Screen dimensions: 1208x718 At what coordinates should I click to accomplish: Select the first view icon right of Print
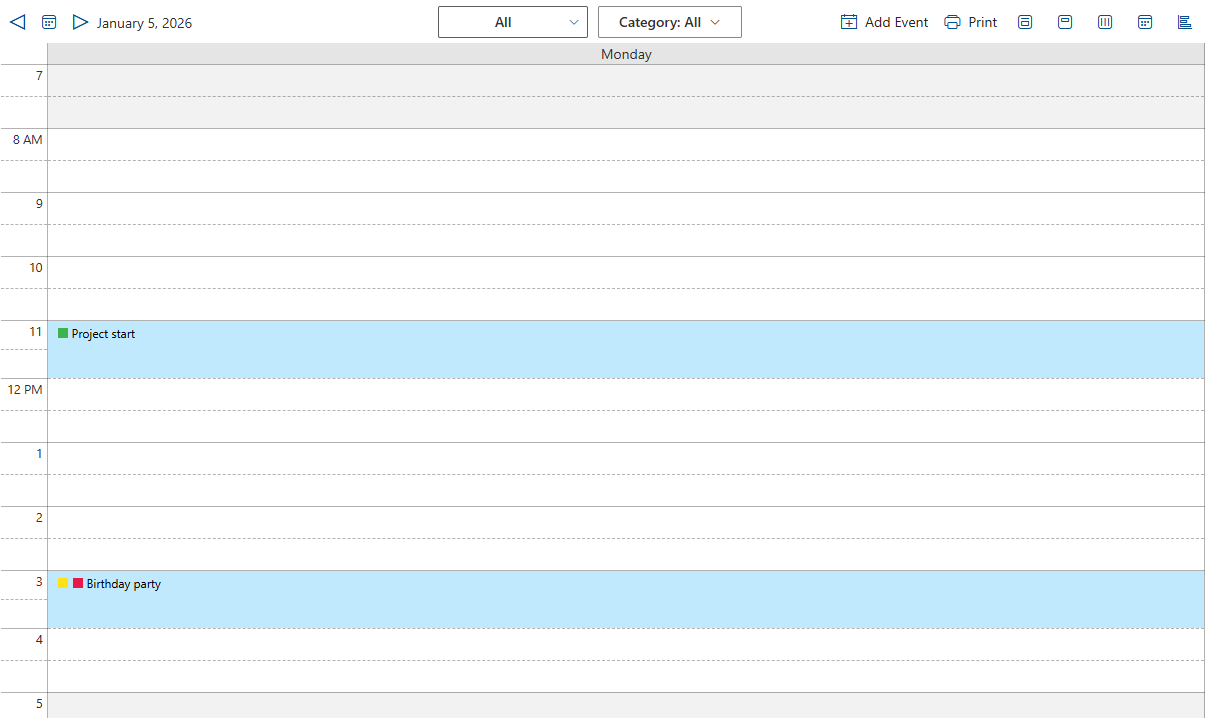click(x=1025, y=22)
